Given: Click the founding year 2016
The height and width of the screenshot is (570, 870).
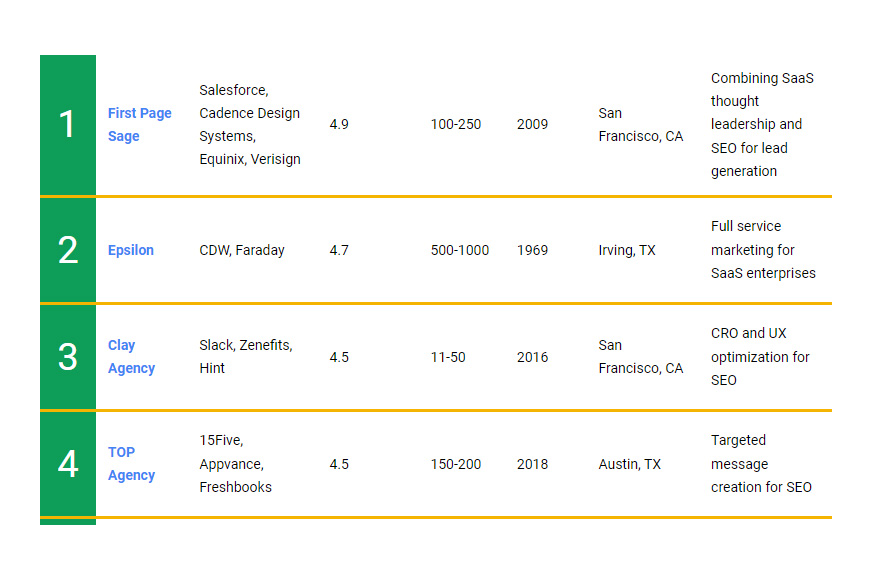Looking at the screenshot, I should point(532,357).
